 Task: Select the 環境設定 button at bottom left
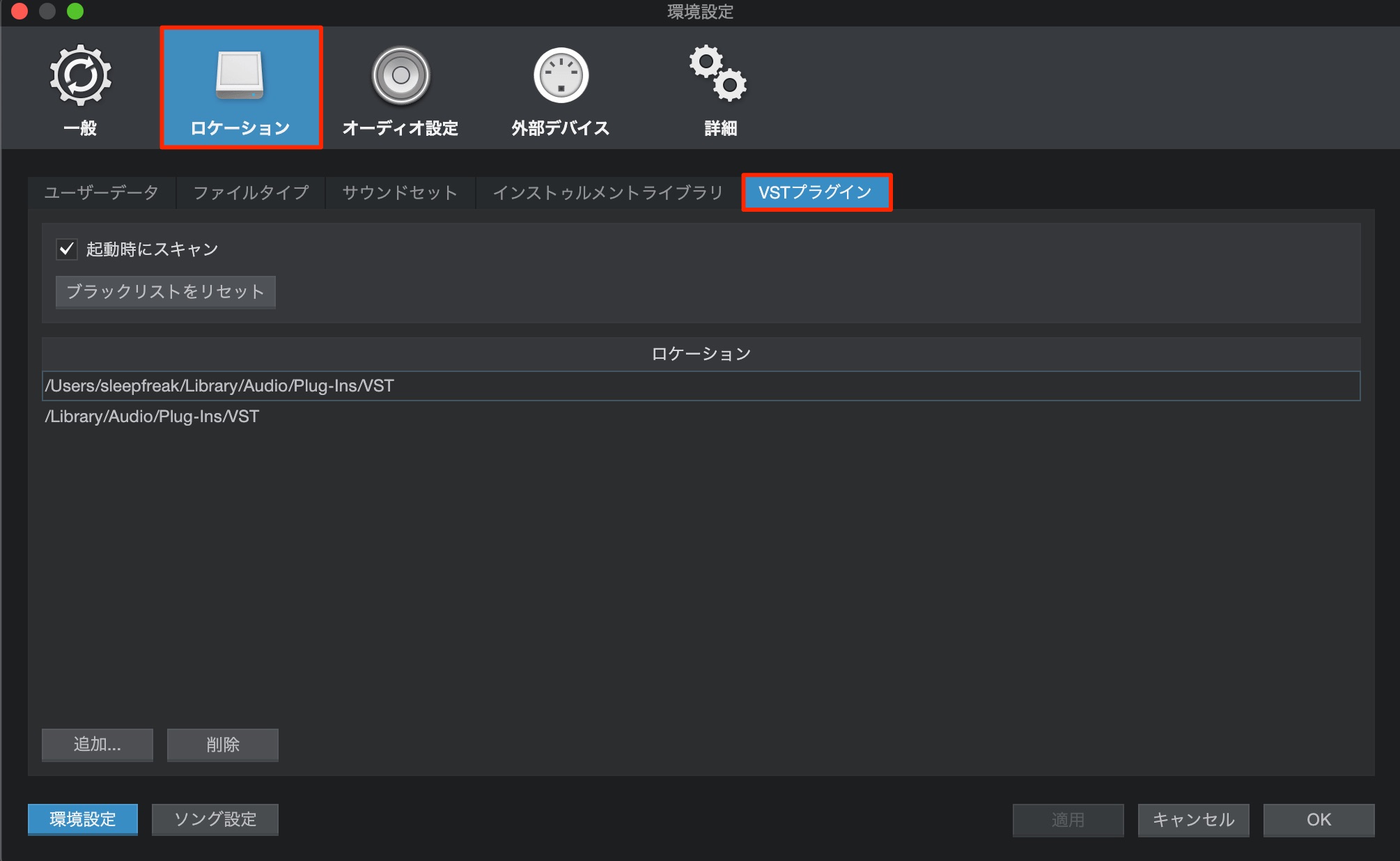point(83,819)
